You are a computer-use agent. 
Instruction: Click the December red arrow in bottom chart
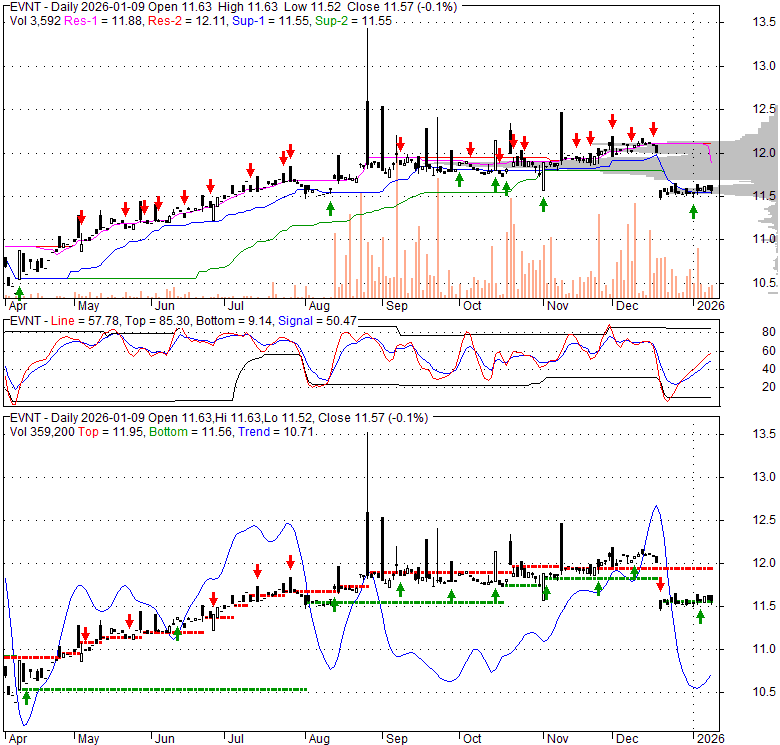click(660, 585)
